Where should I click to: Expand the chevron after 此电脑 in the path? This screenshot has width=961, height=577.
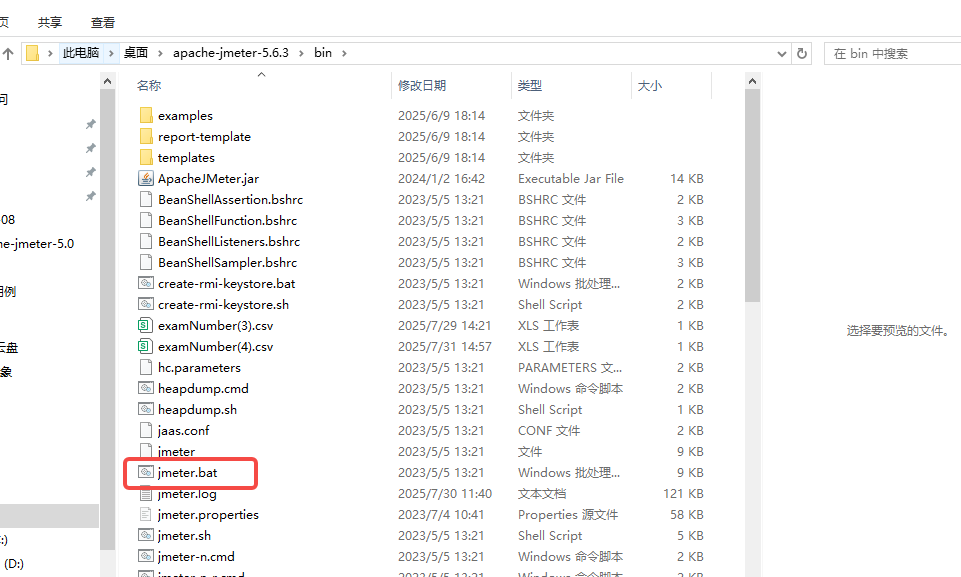pyautogui.click(x=111, y=53)
